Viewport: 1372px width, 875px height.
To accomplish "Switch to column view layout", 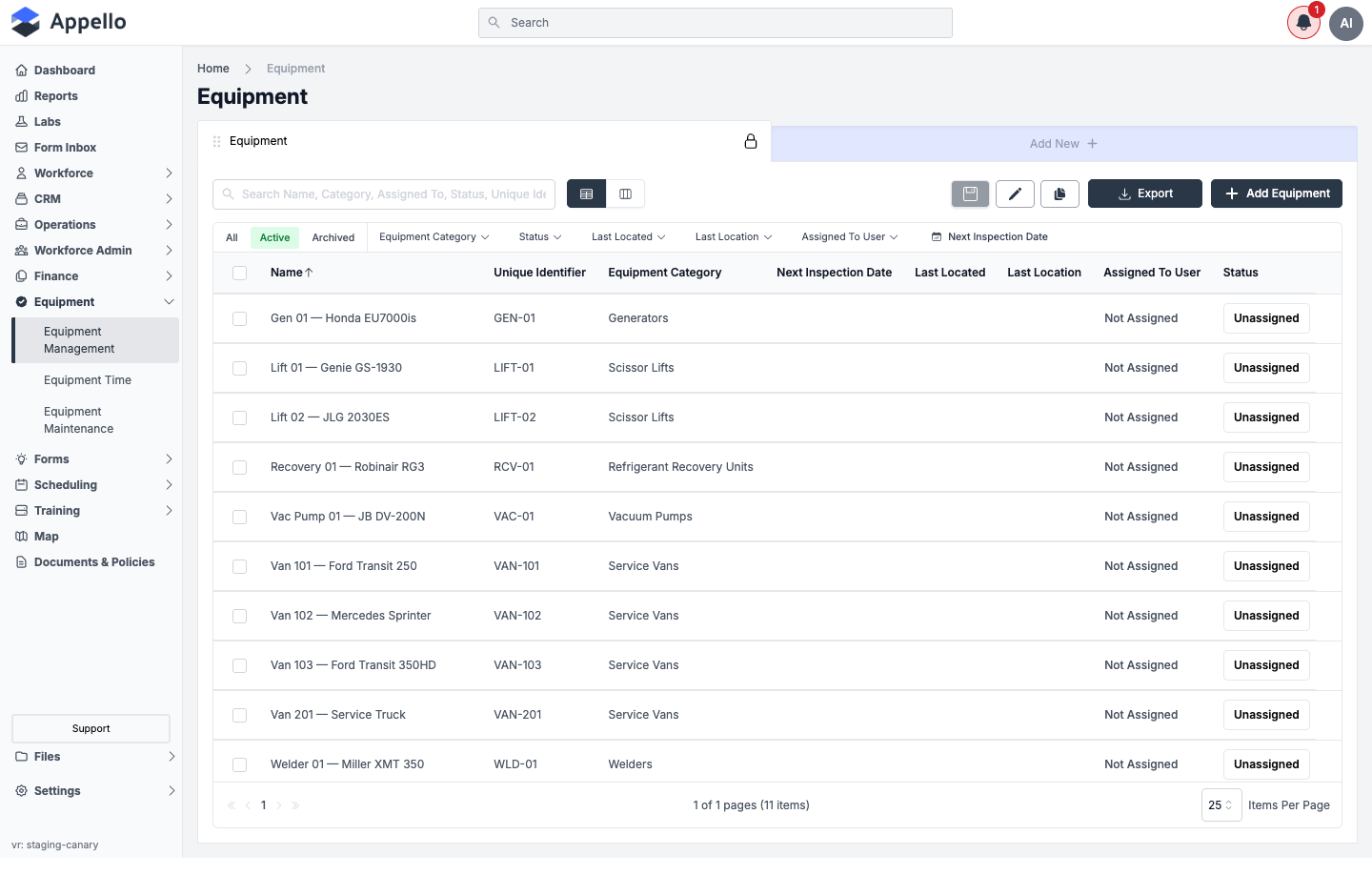I will (626, 193).
